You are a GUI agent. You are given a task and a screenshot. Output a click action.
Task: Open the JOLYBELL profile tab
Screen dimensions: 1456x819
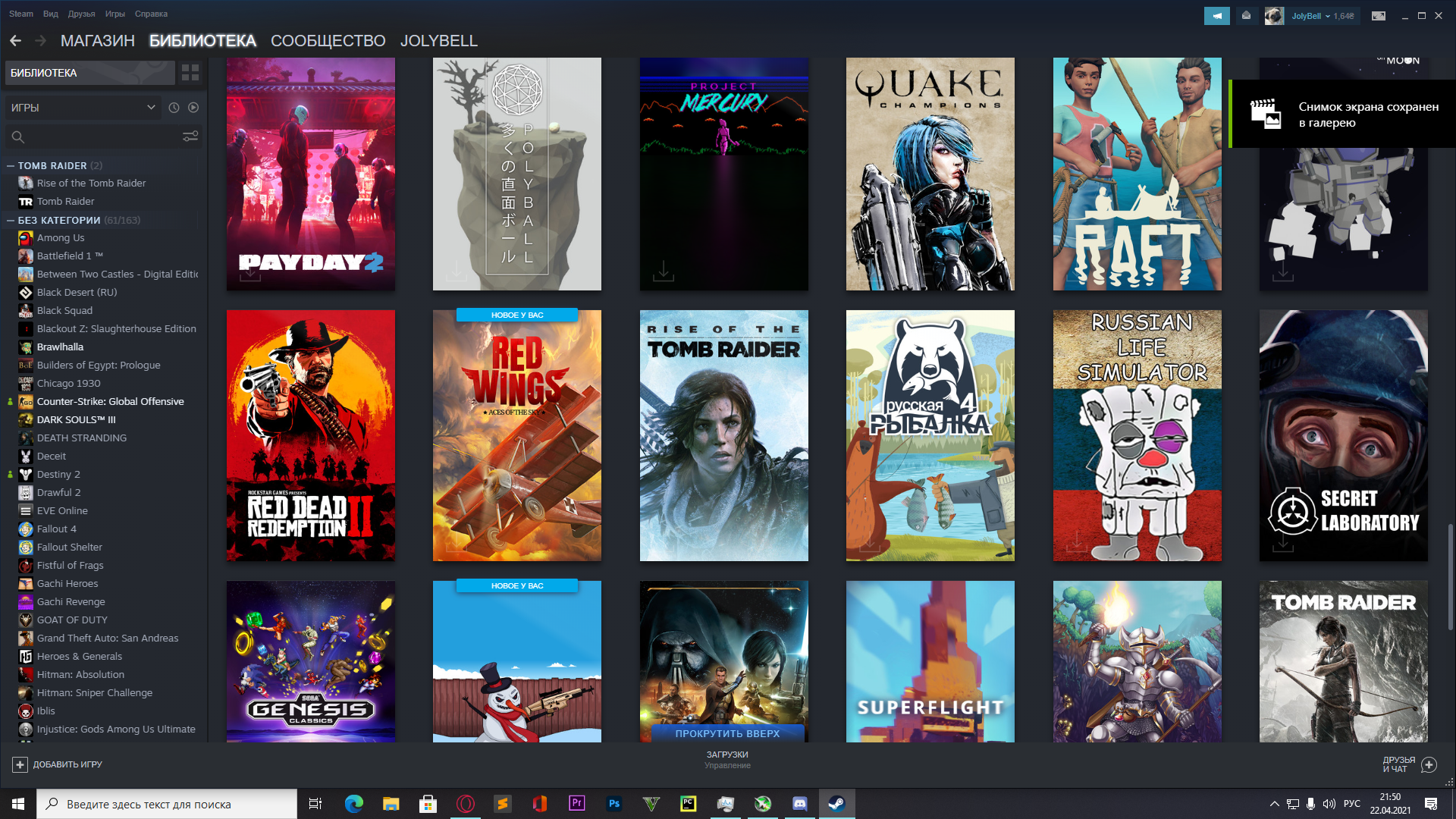(439, 41)
